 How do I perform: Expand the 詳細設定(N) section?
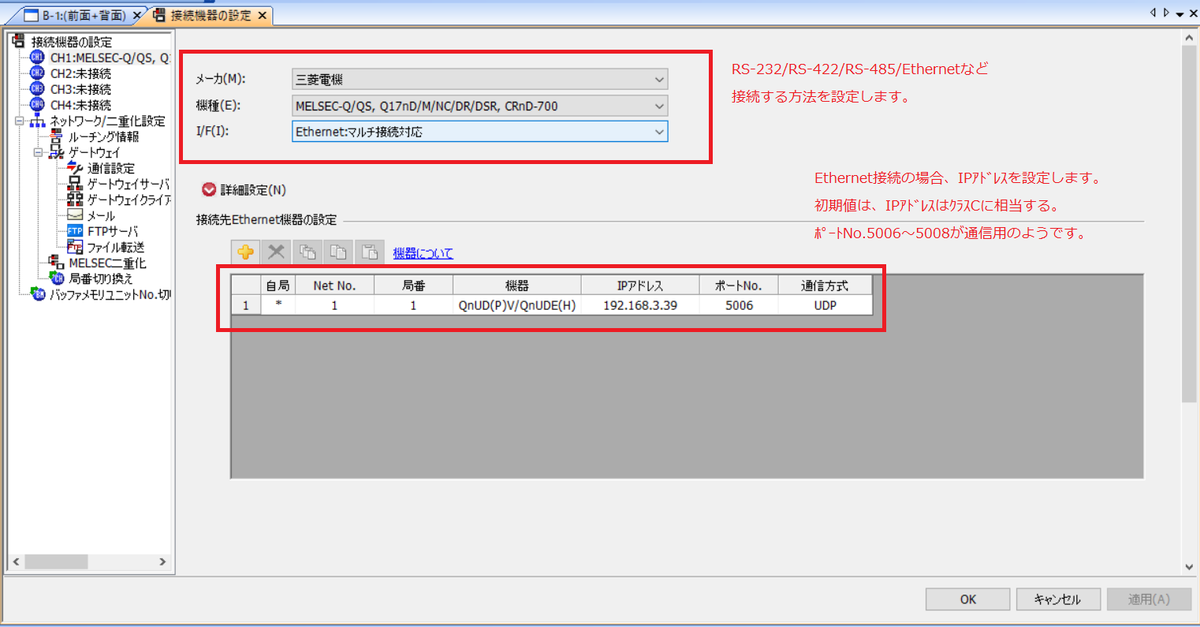click(x=209, y=190)
